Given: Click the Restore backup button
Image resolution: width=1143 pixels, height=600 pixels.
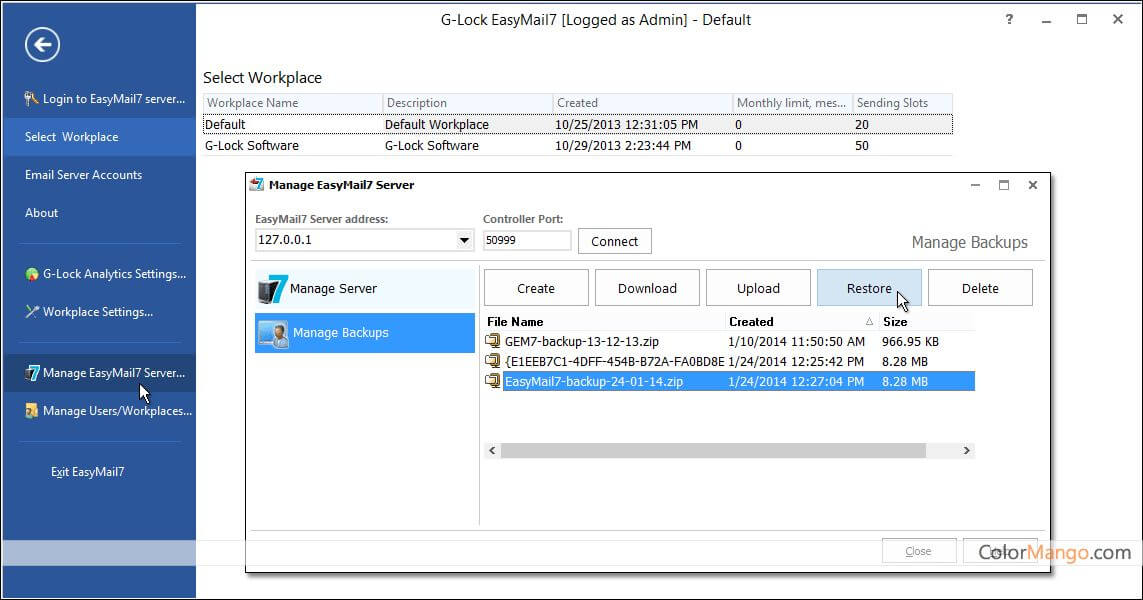Looking at the screenshot, I should click(869, 288).
